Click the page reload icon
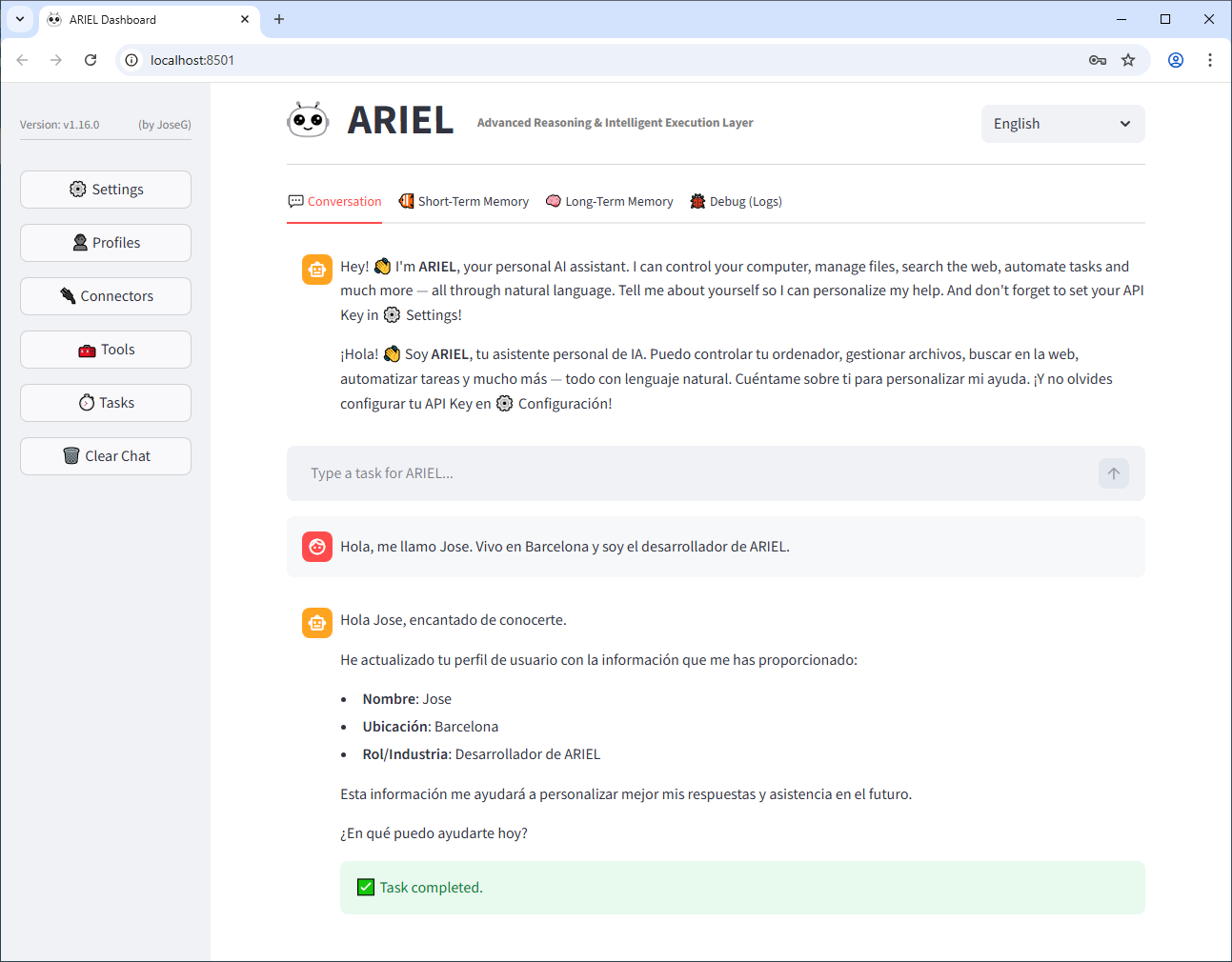The image size is (1232, 962). pos(90,59)
